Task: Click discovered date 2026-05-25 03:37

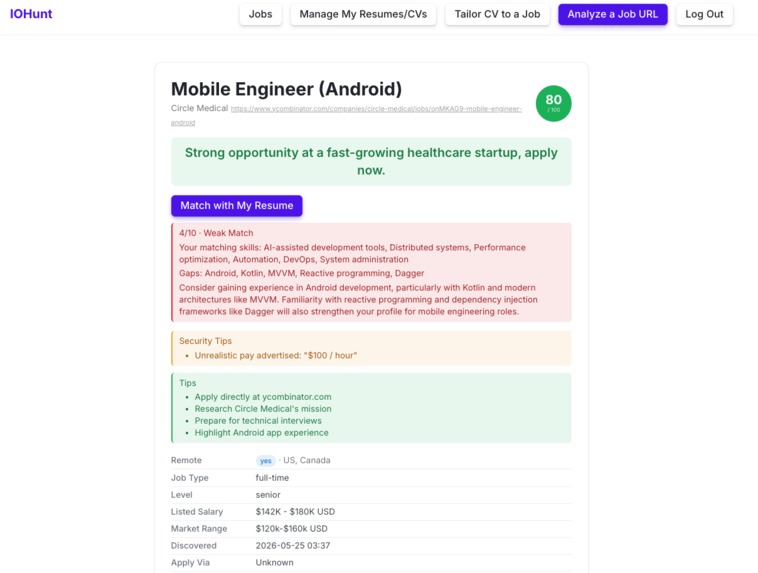Action: tap(293, 545)
